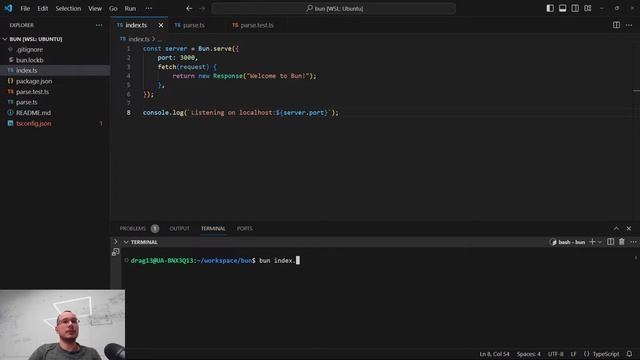Screen dimensions: 640x360
Task: Switch to the index.ts editor tab
Action: 136,25
